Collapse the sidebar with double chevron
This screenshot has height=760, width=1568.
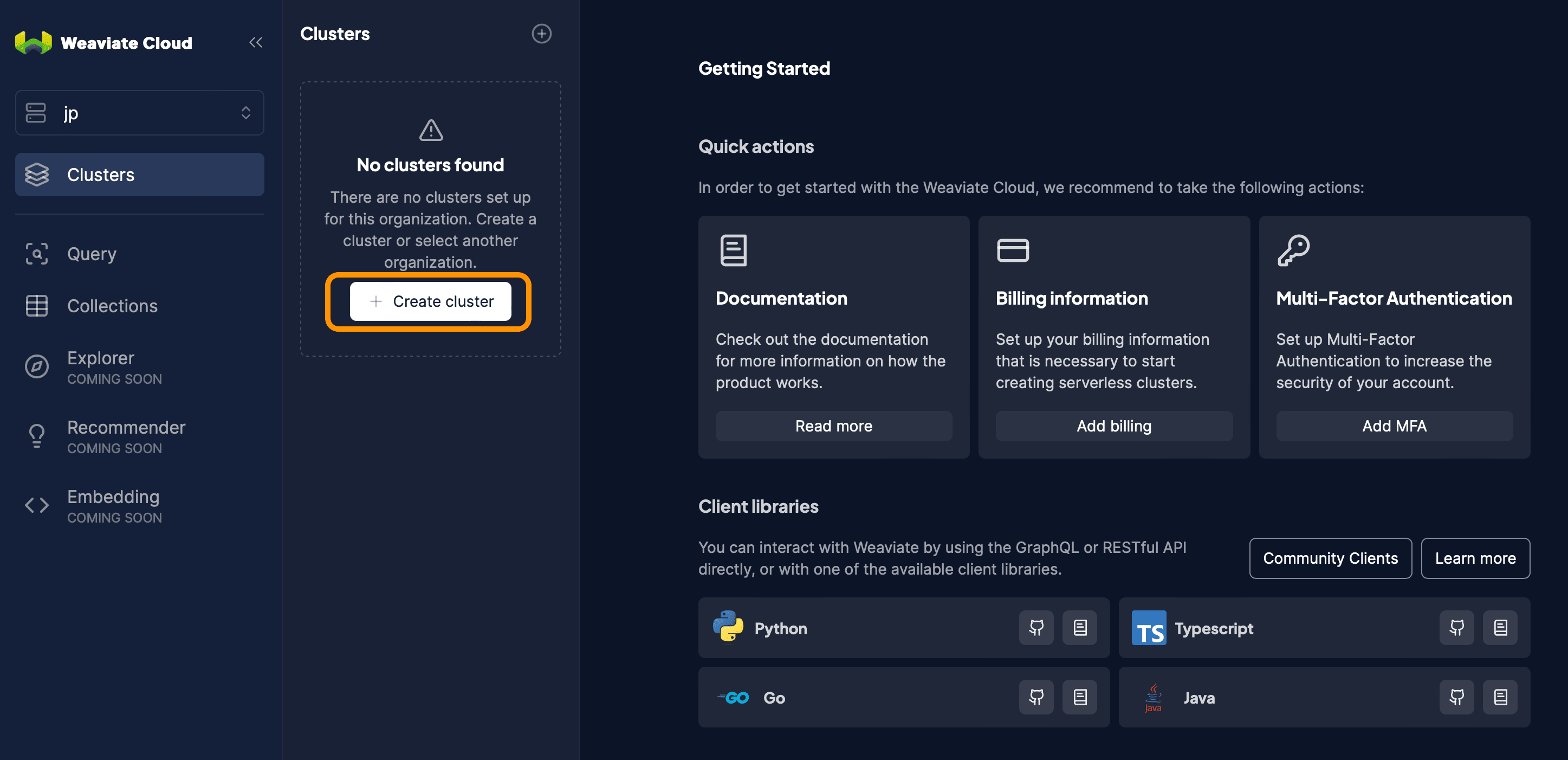[256, 43]
